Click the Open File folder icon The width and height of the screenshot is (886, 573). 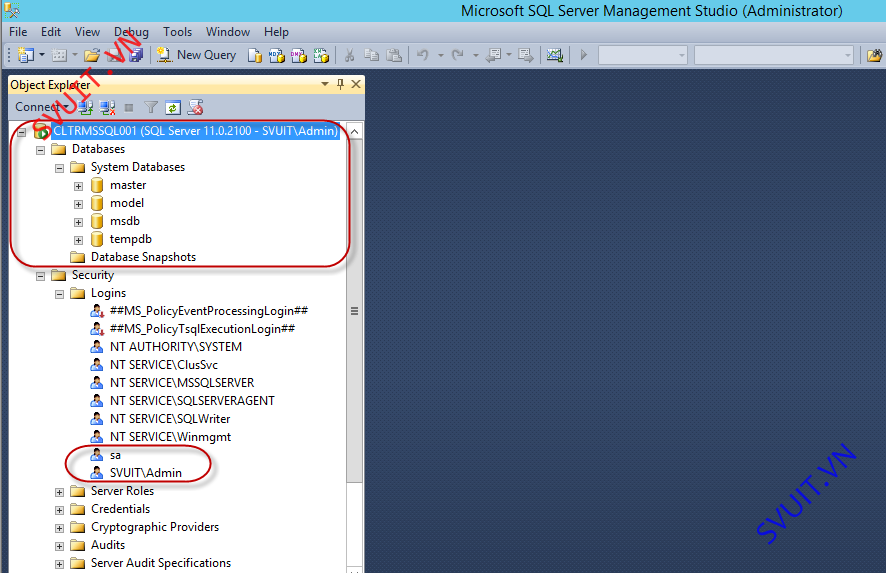[92, 55]
